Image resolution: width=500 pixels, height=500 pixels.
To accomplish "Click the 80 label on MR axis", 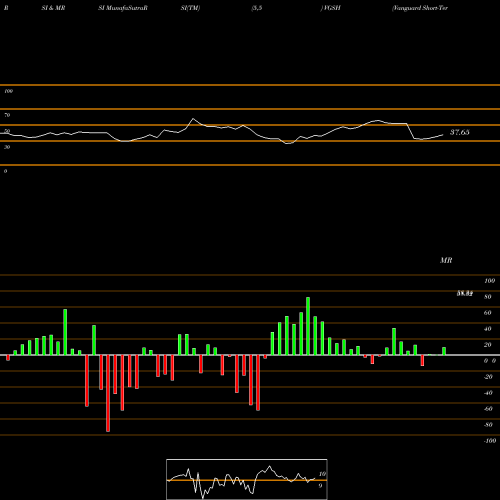I will 488,297.
